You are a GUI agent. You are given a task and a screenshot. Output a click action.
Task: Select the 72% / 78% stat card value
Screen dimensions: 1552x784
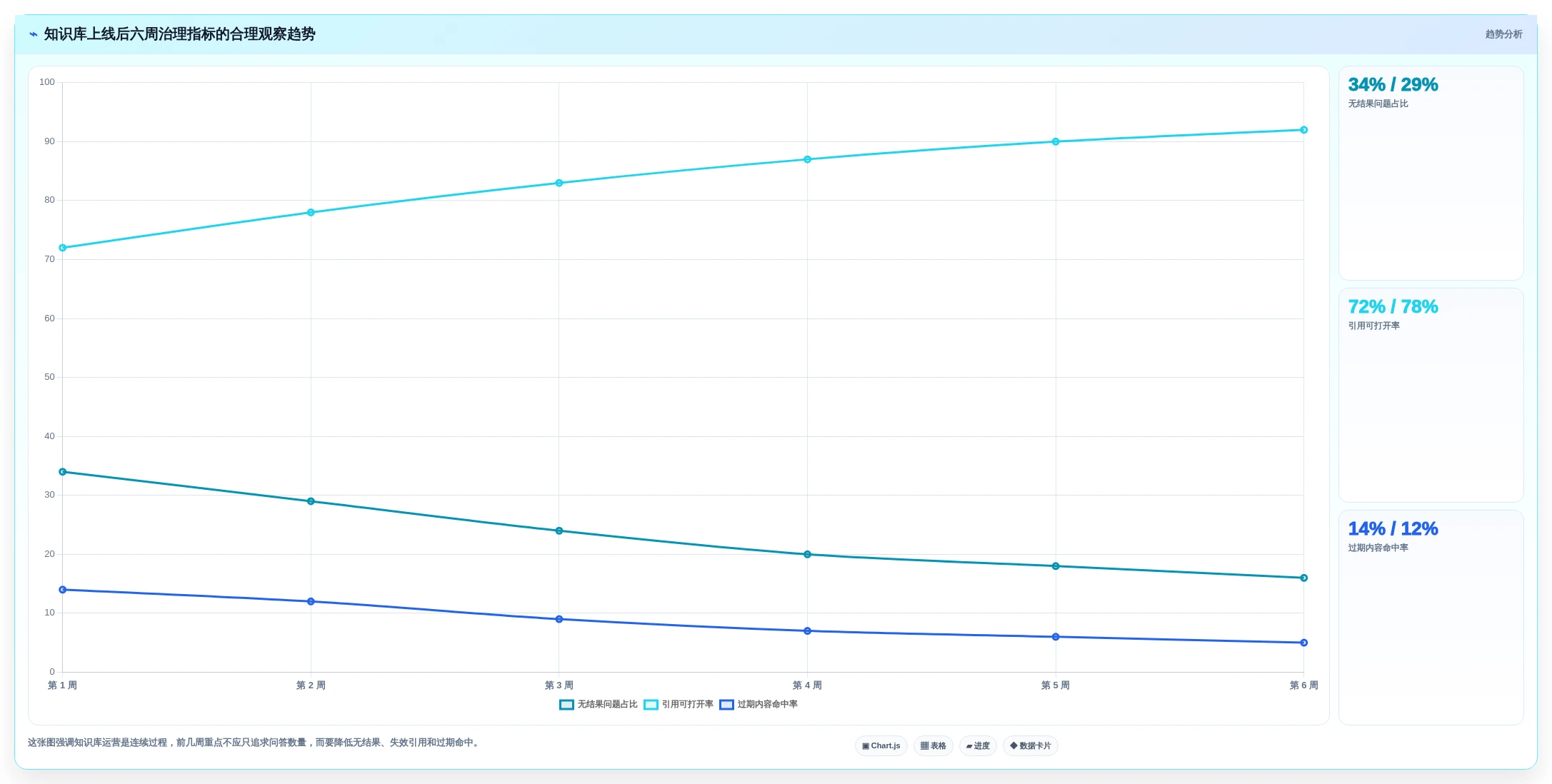[x=1393, y=307]
